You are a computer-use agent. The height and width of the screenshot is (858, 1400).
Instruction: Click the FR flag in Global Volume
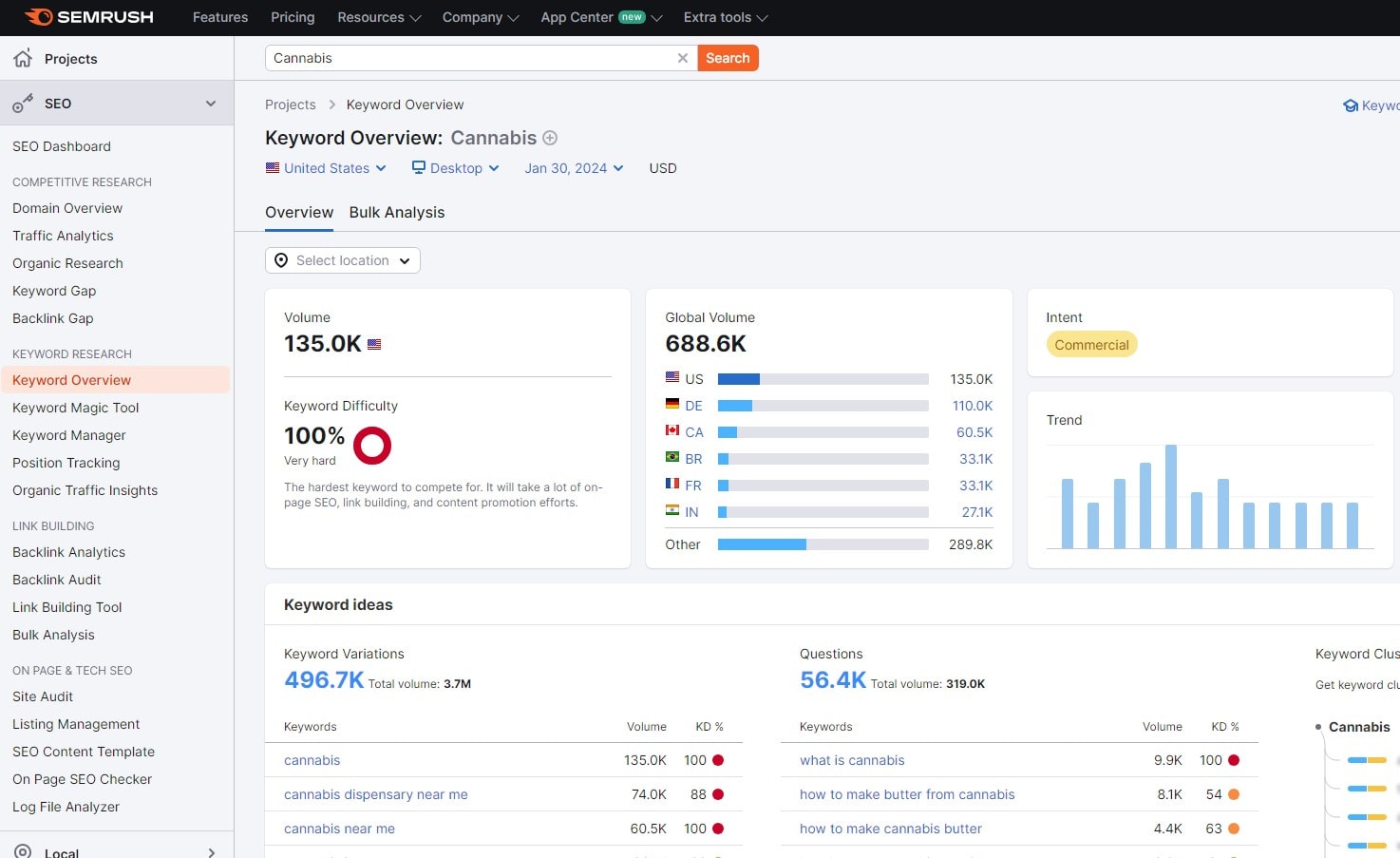pos(672,484)
